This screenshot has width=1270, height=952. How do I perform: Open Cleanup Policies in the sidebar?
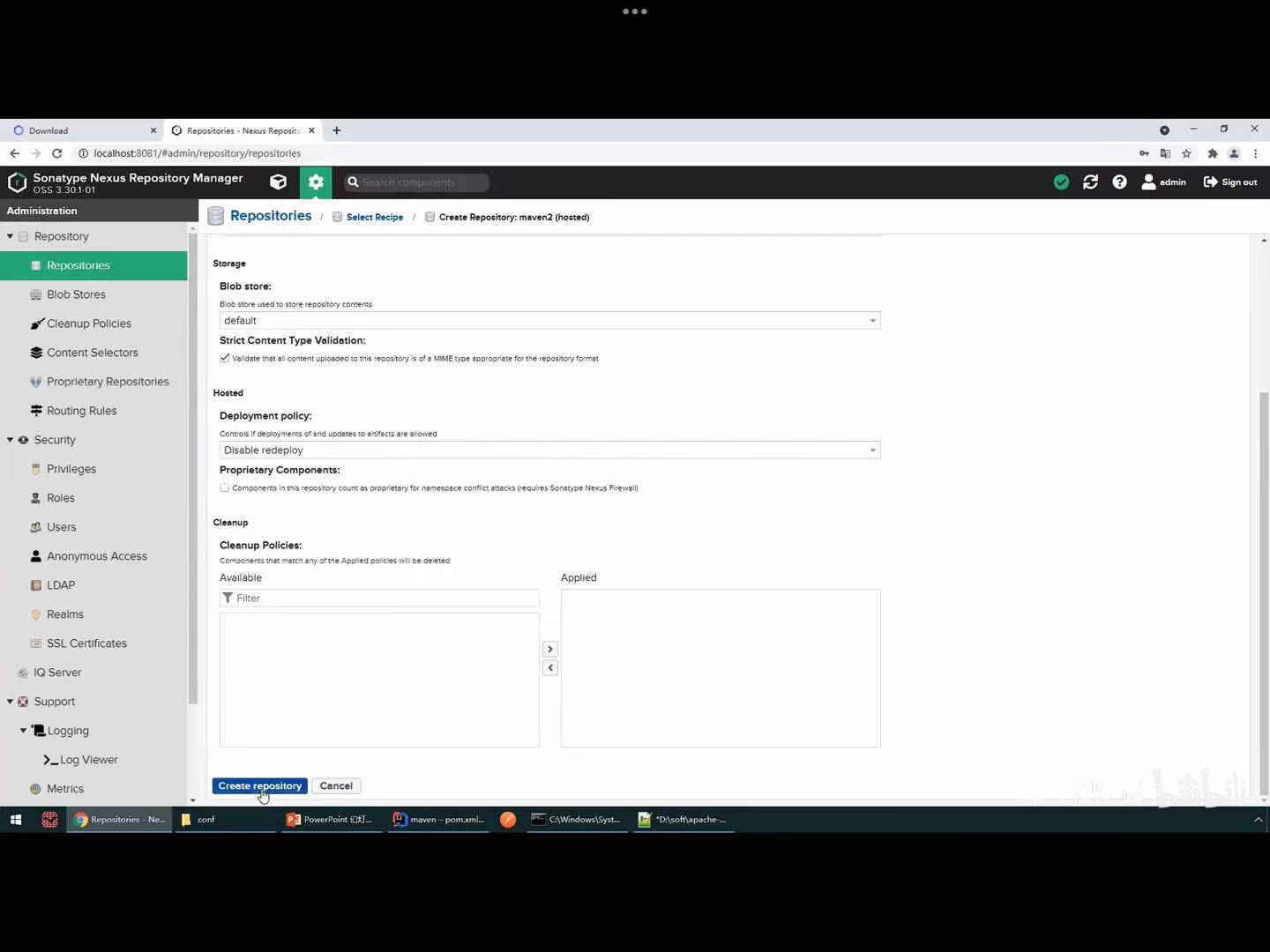point(89,324)
